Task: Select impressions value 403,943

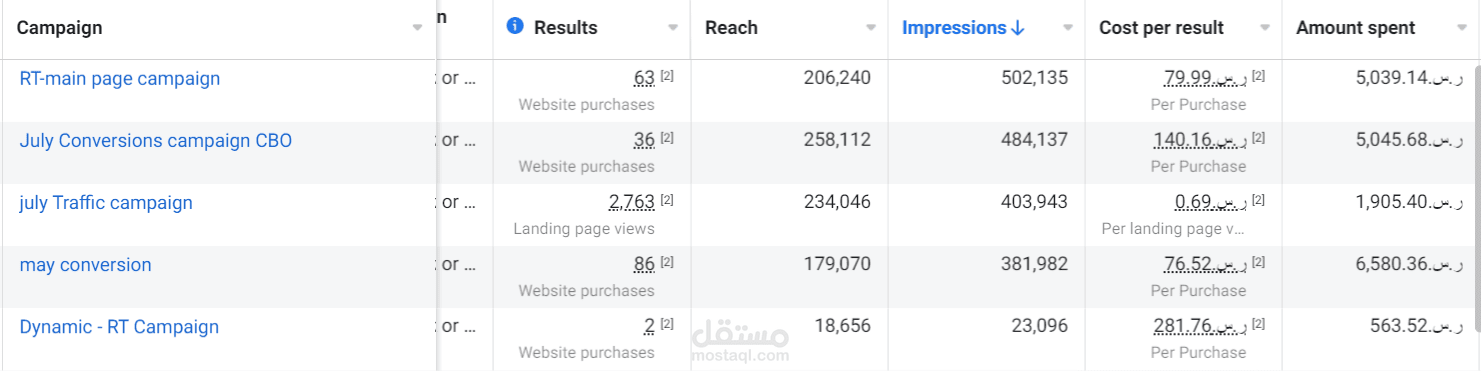Action: click(x=1035, y=202)
